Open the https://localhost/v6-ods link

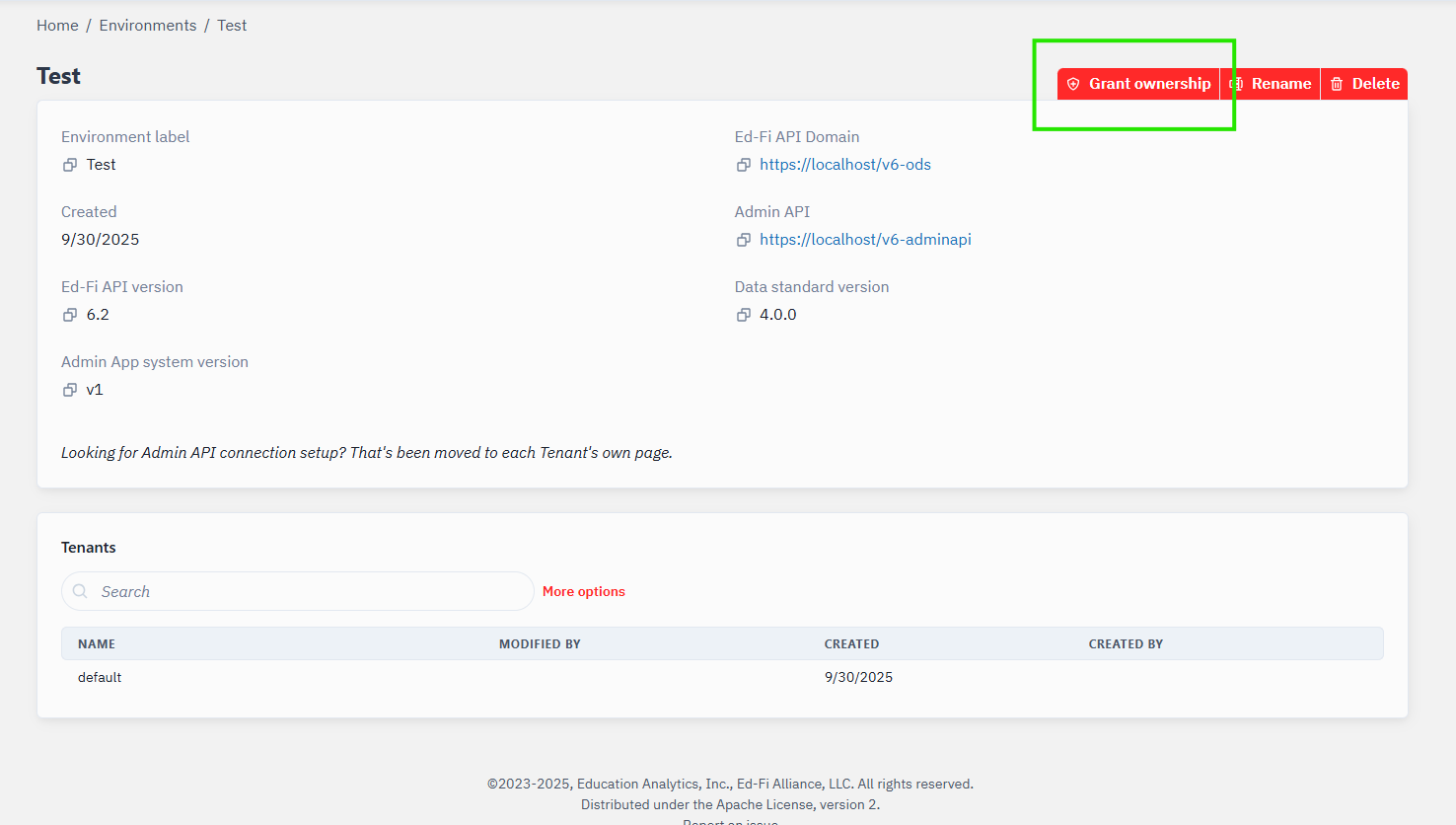tap(844, 165)
